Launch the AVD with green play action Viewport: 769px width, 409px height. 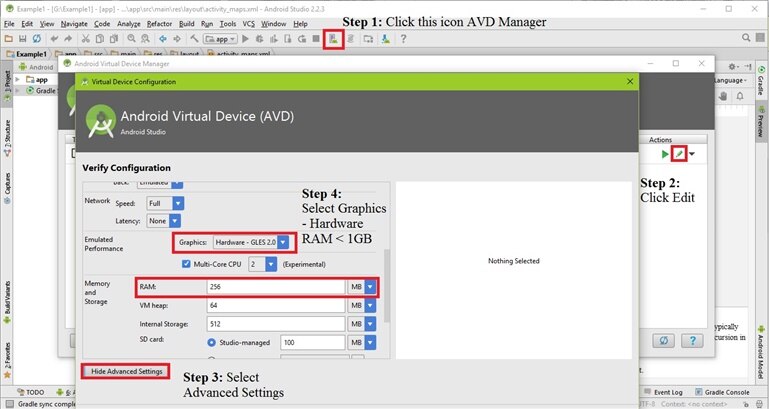click(x=665, y=154)
